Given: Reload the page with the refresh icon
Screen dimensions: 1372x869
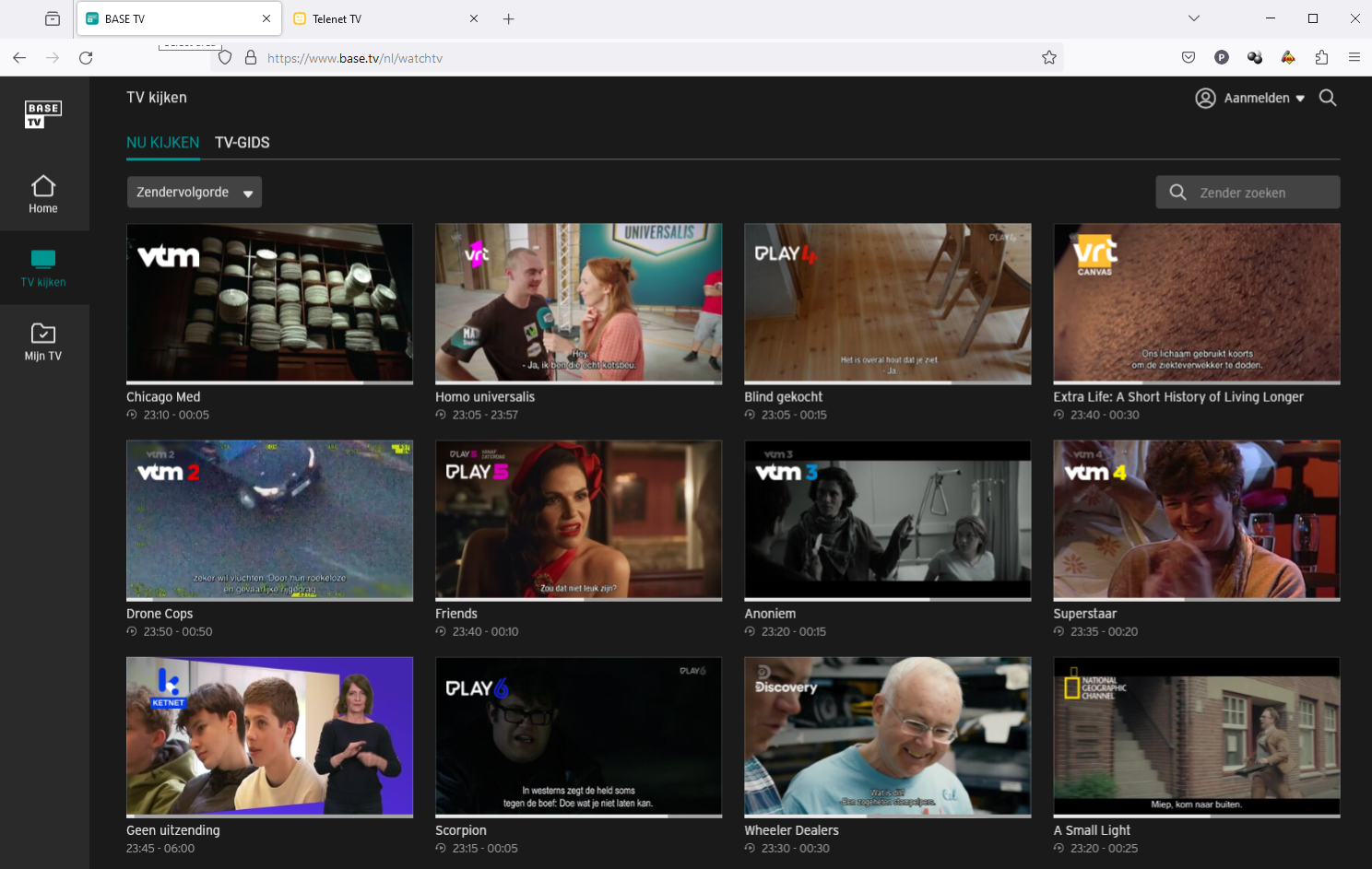Looking at the screenshot, I should click(x=86, y=58).
